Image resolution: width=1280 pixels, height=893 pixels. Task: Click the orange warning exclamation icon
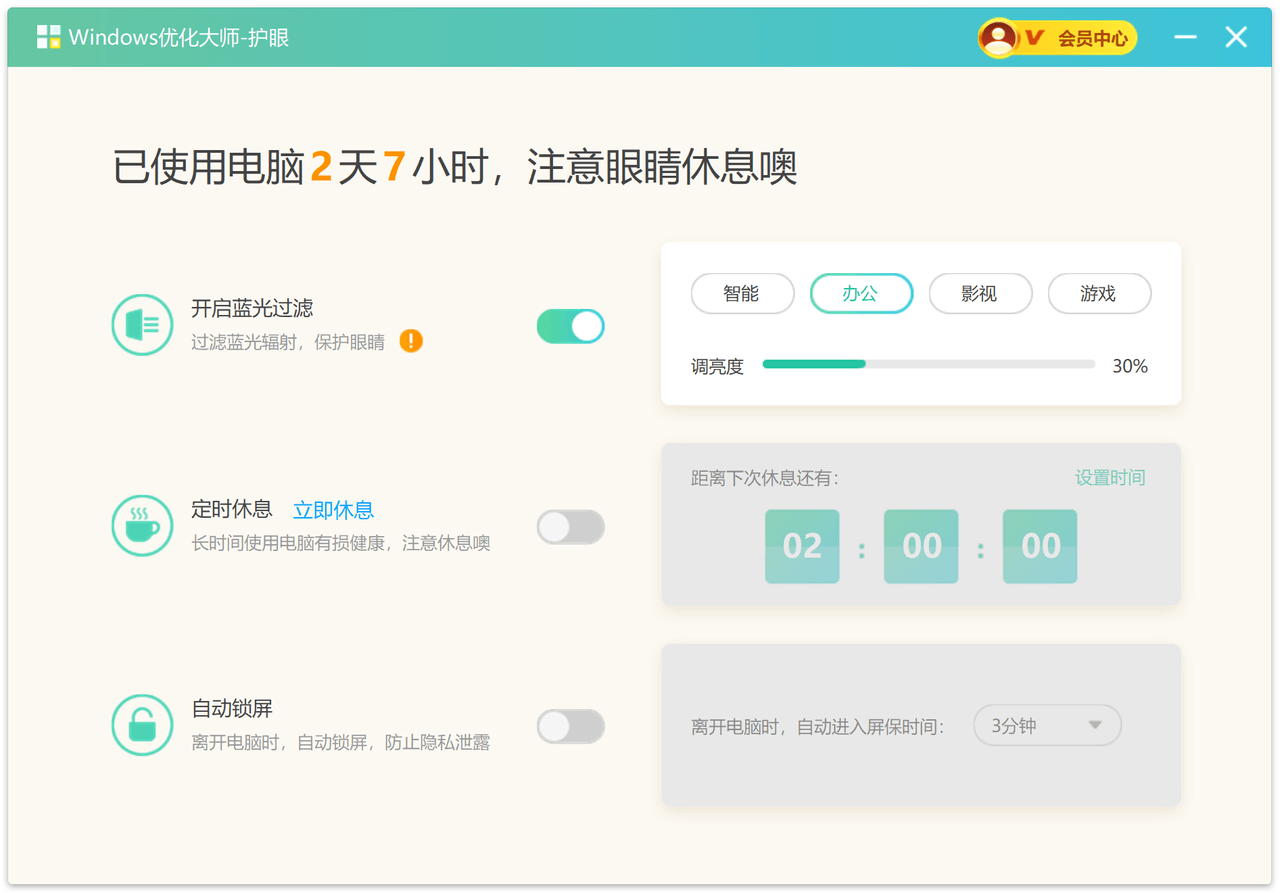point(411,341)
